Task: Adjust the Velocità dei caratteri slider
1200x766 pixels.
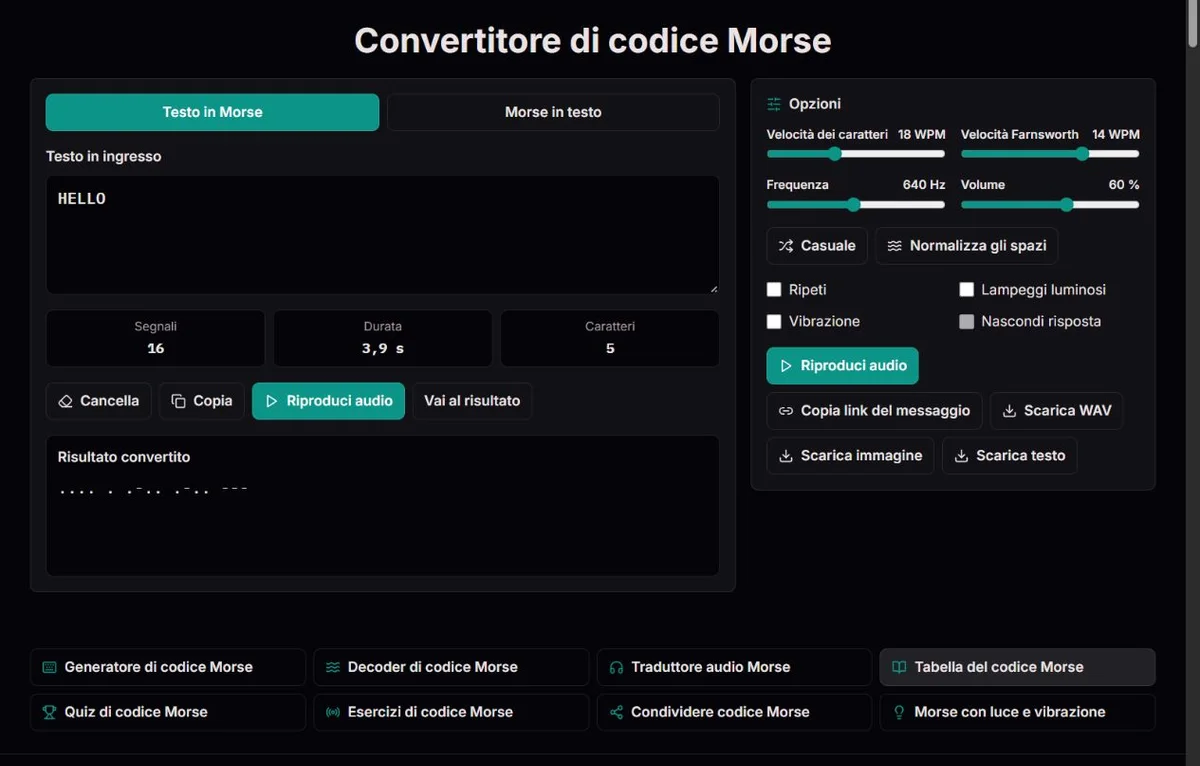Action: pyautogui.click(x=856, y=154)
